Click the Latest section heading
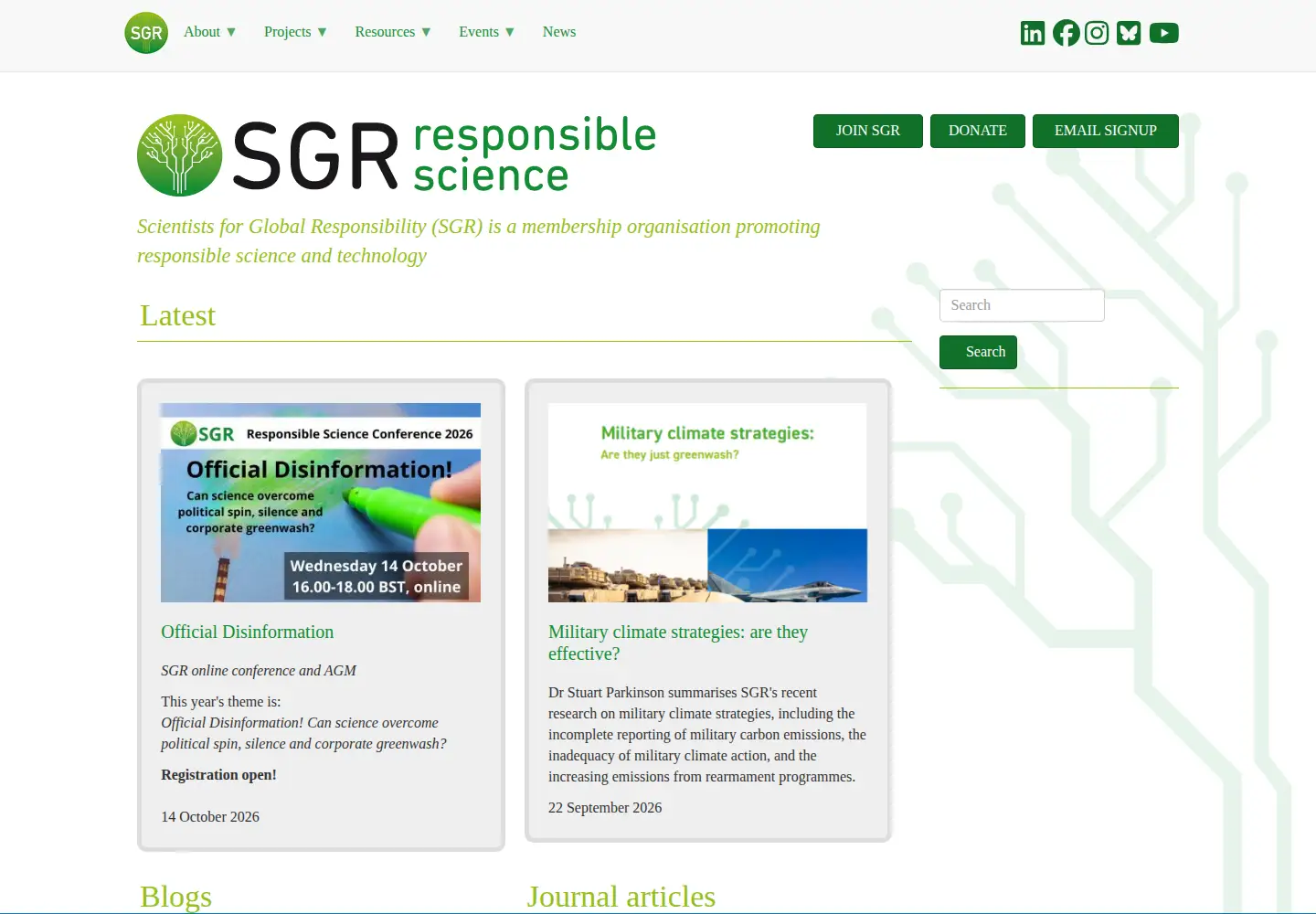 177,315
